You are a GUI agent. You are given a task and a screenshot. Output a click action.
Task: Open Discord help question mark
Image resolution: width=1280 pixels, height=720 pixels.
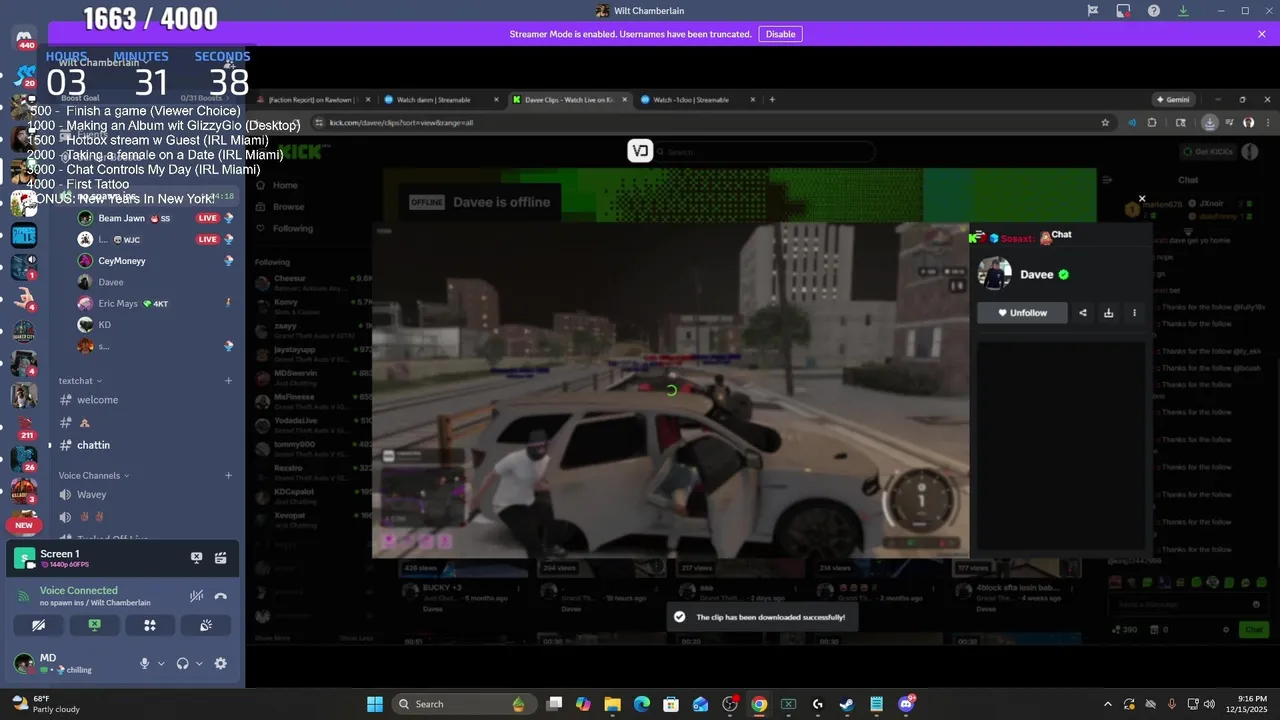click(x=1154, y=11)
